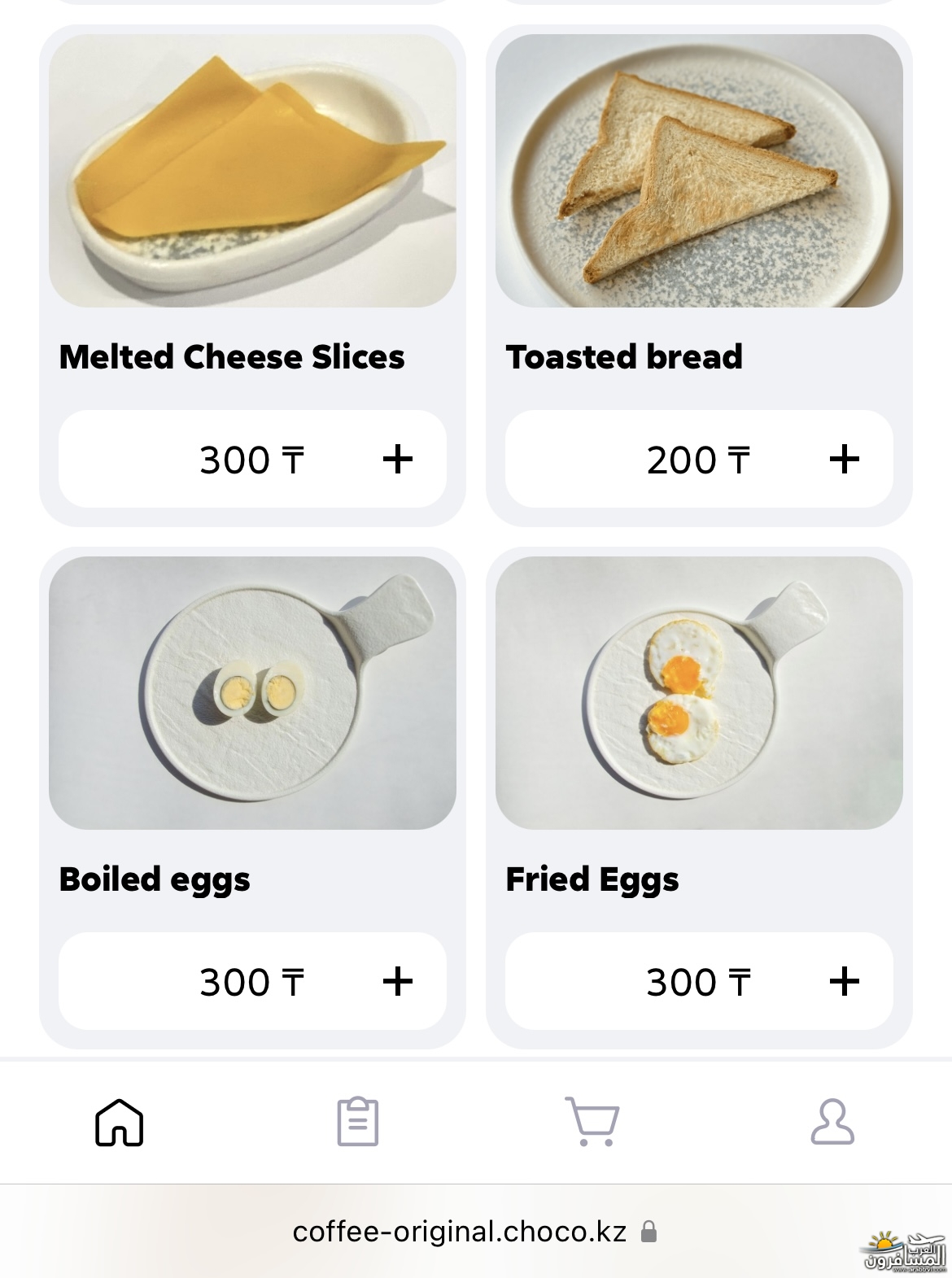This screenshot has width=952, height=1278.
Task: Add Fried Eggs with plus icon
Action: pos(845,982)
